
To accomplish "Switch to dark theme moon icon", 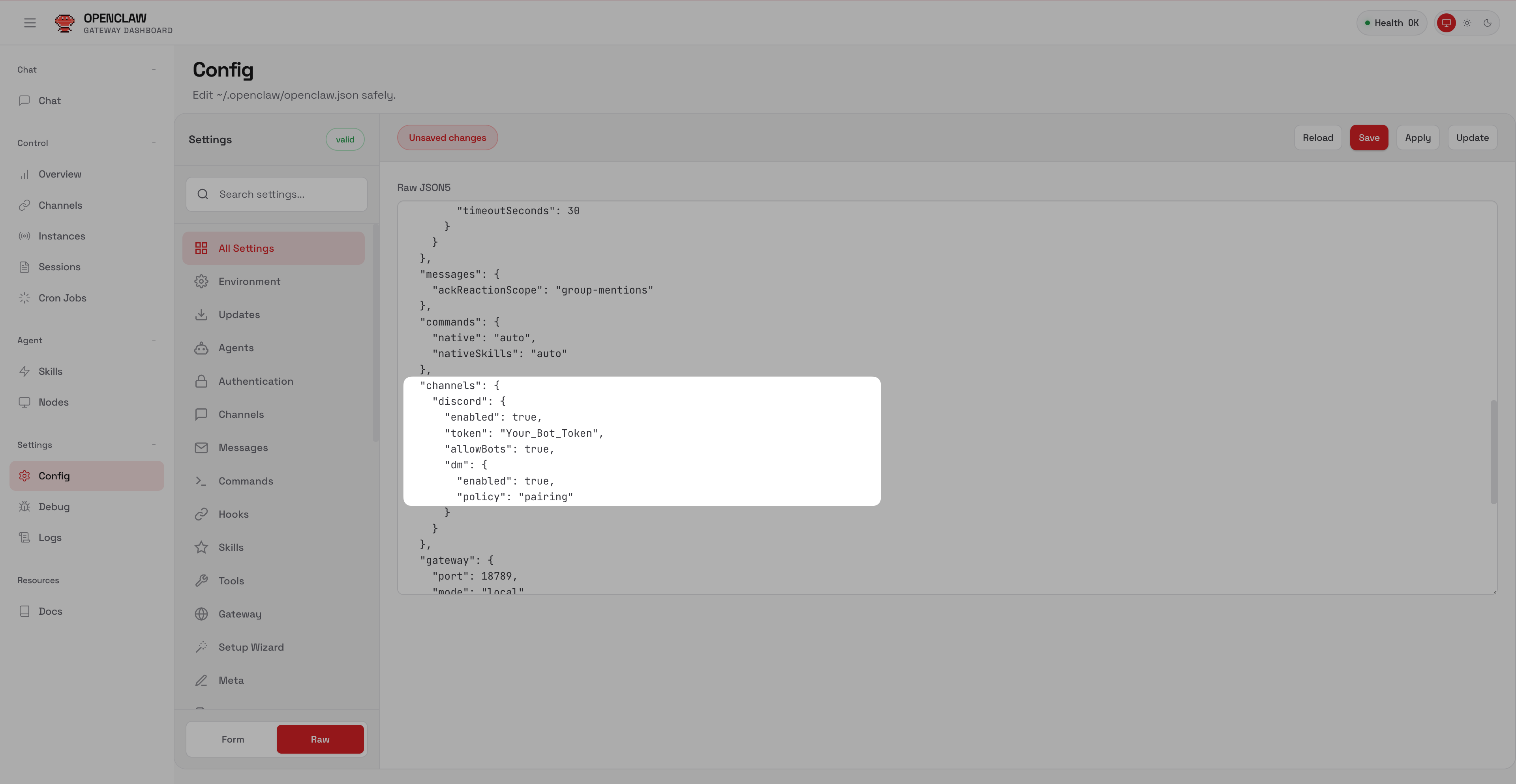I will tap(1487, 23).
